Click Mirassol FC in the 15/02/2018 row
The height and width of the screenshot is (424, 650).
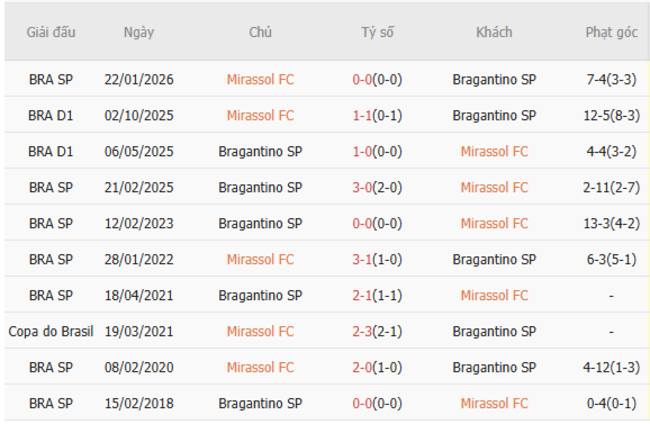point(494,403)
